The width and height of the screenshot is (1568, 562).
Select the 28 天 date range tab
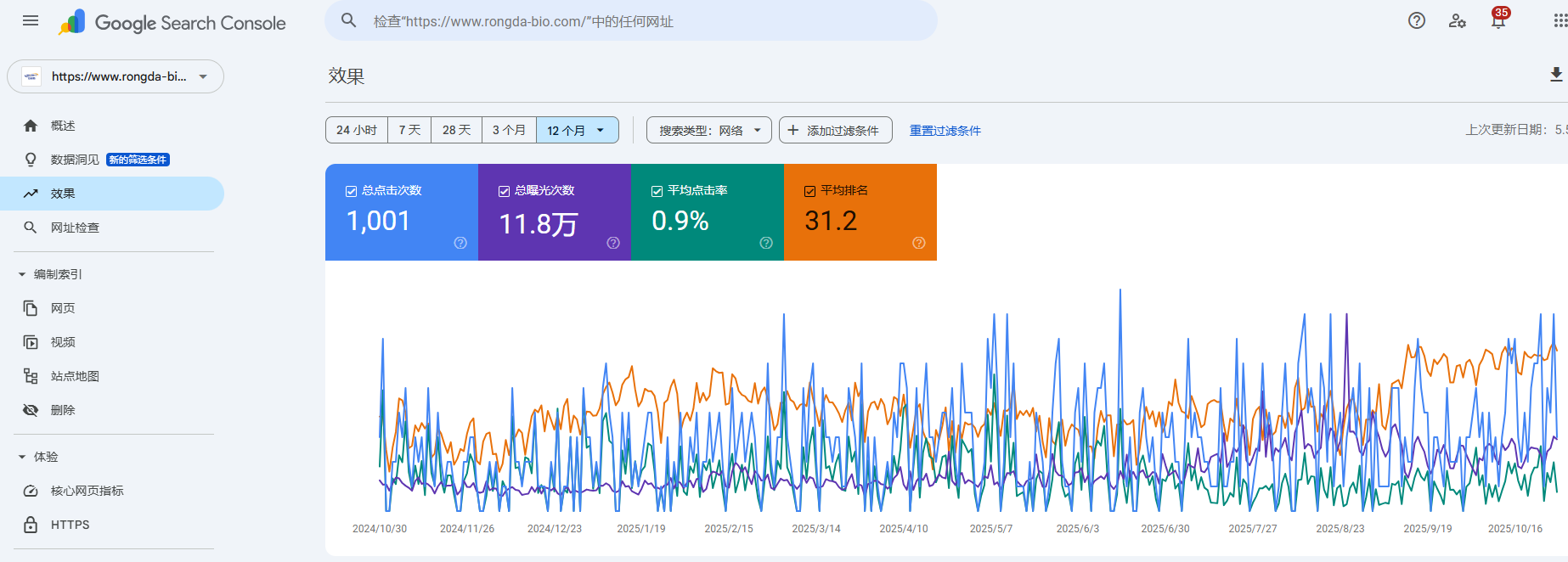456,130
